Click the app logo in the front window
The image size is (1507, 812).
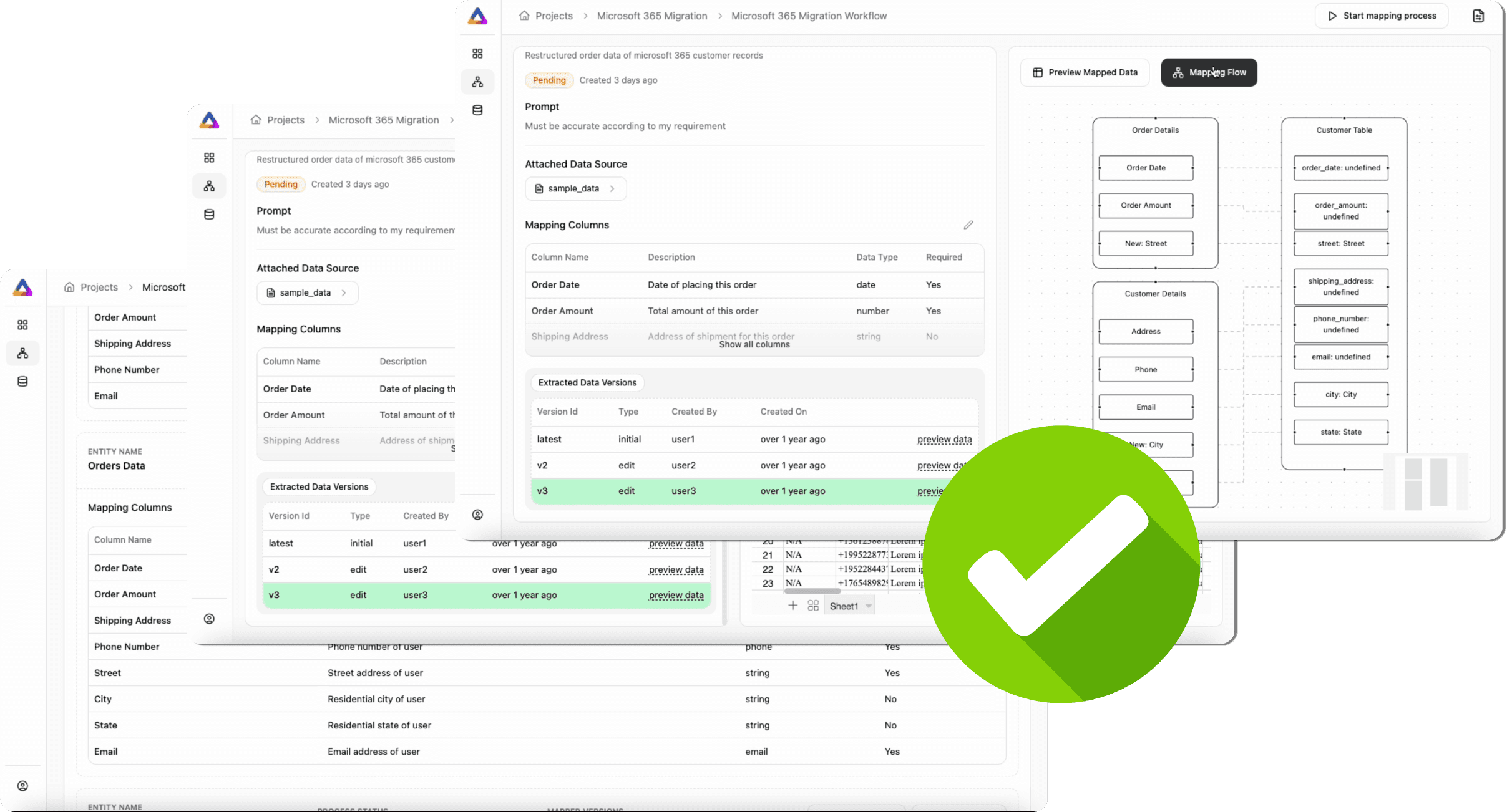pyautogui.click(x=477, y=16)
